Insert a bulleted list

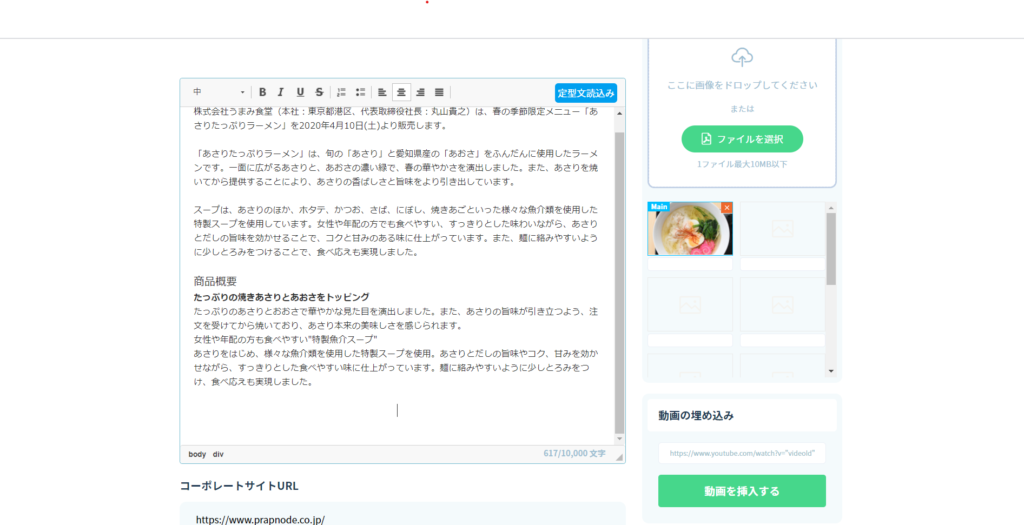click(x=361, y=92)
